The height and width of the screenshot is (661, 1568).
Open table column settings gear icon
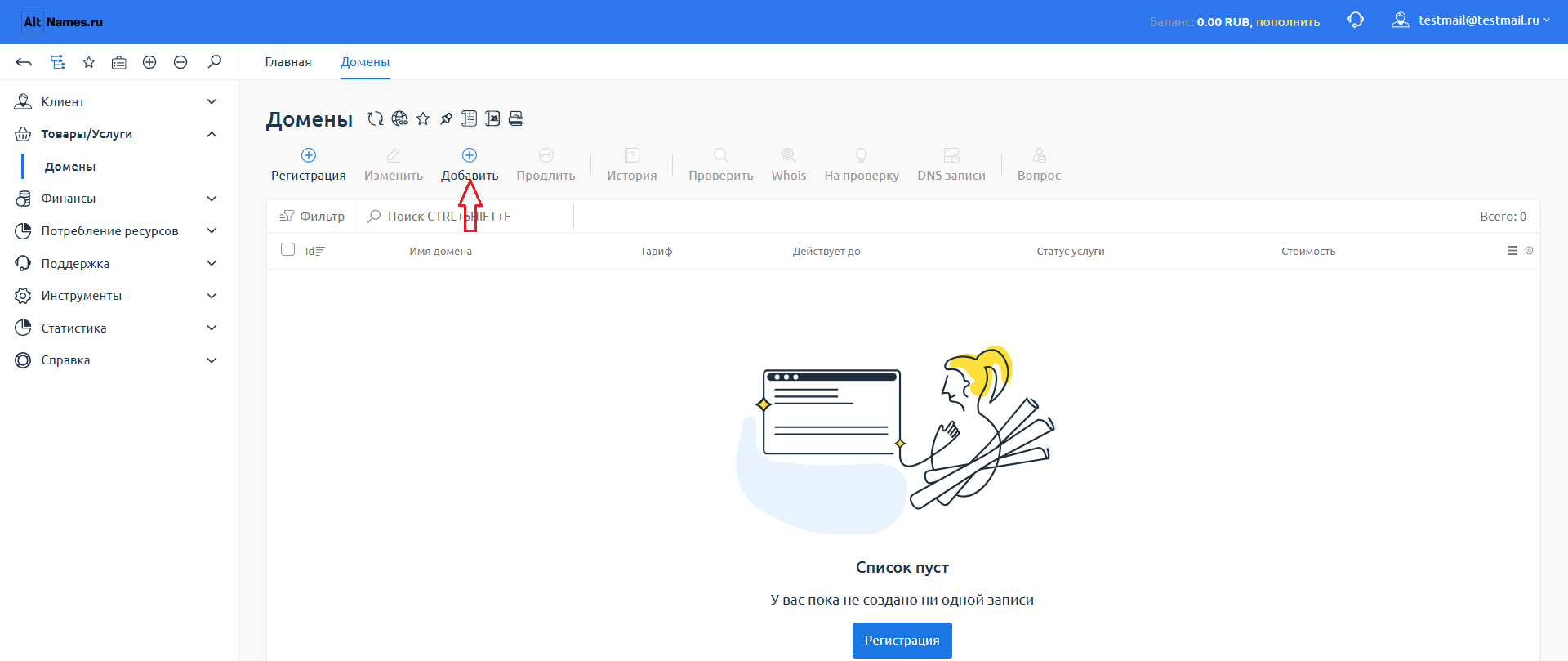tap(1530, 251)
